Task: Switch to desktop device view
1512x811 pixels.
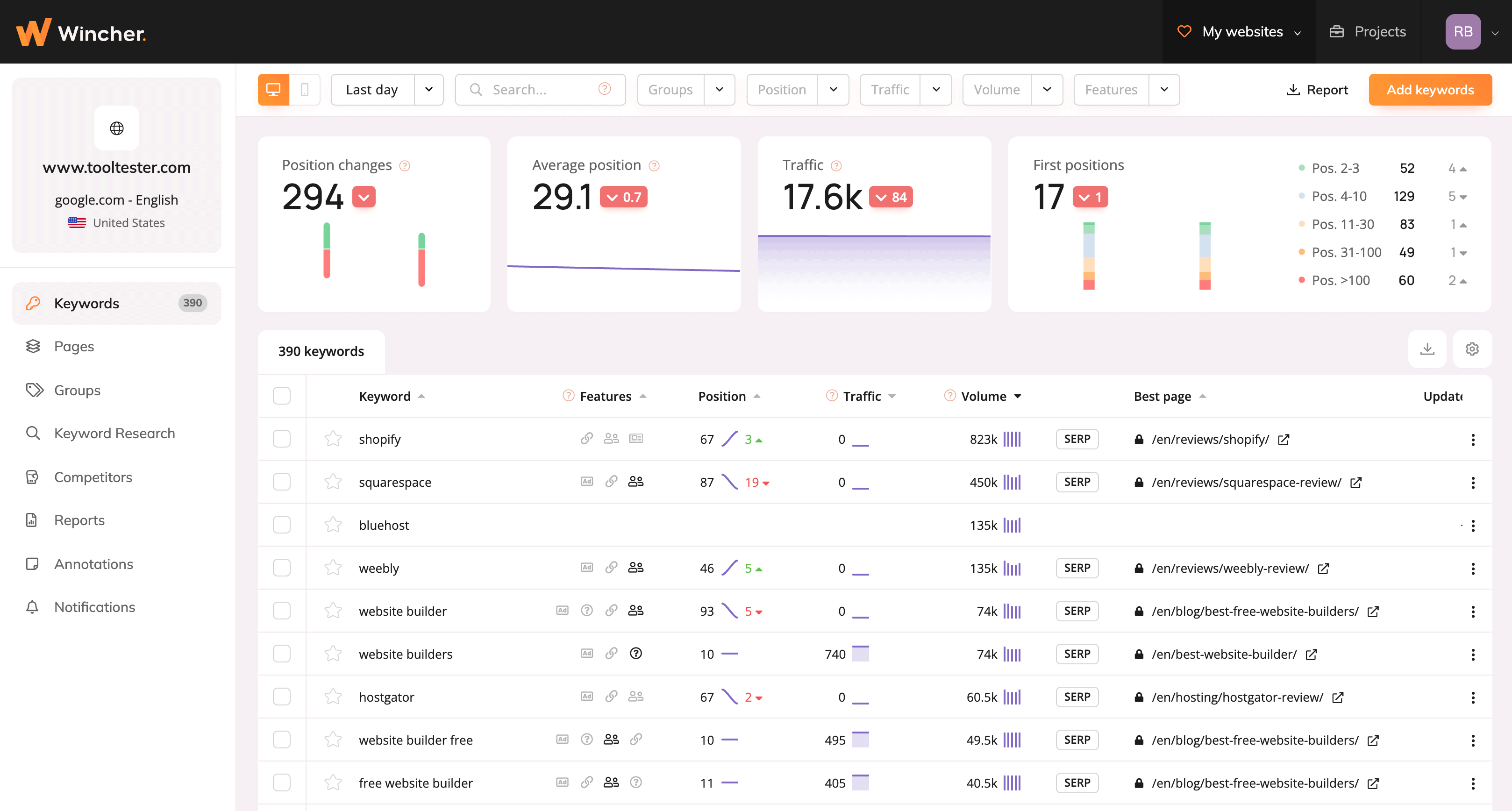Action: point(273,89)
